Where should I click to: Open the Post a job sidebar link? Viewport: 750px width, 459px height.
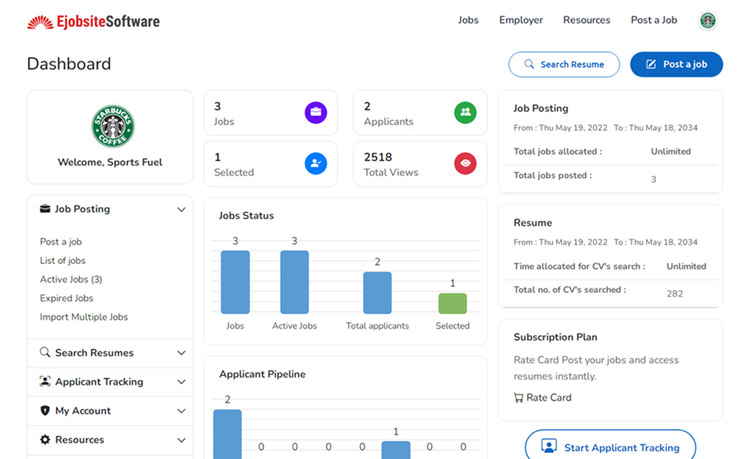pyautogui.click(x=61, y=242)
